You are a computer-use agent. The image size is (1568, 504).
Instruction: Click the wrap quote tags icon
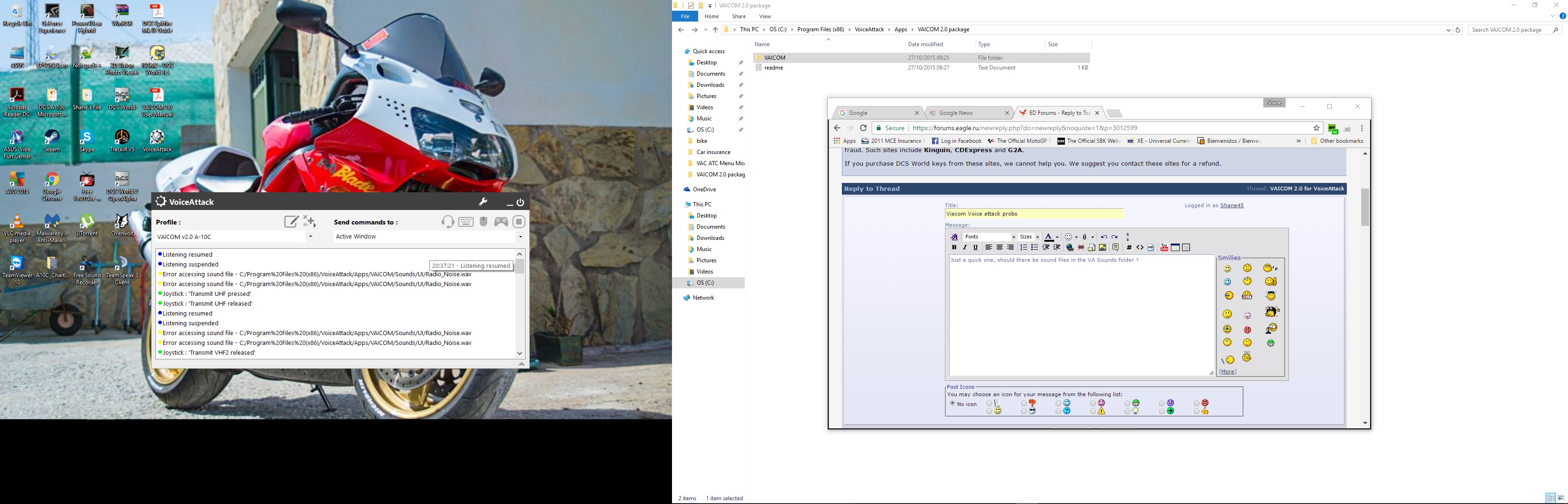1116,248
